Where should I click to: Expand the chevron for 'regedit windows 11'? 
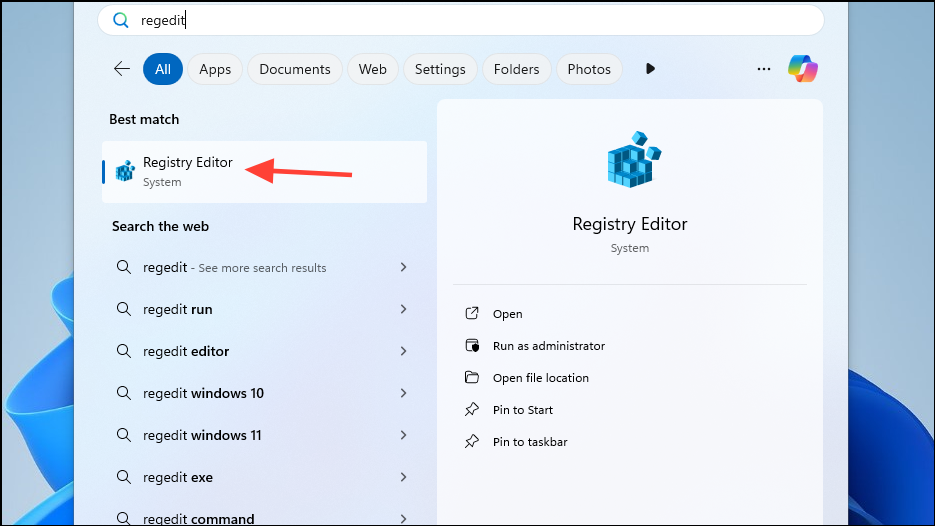tap(404, 435)
